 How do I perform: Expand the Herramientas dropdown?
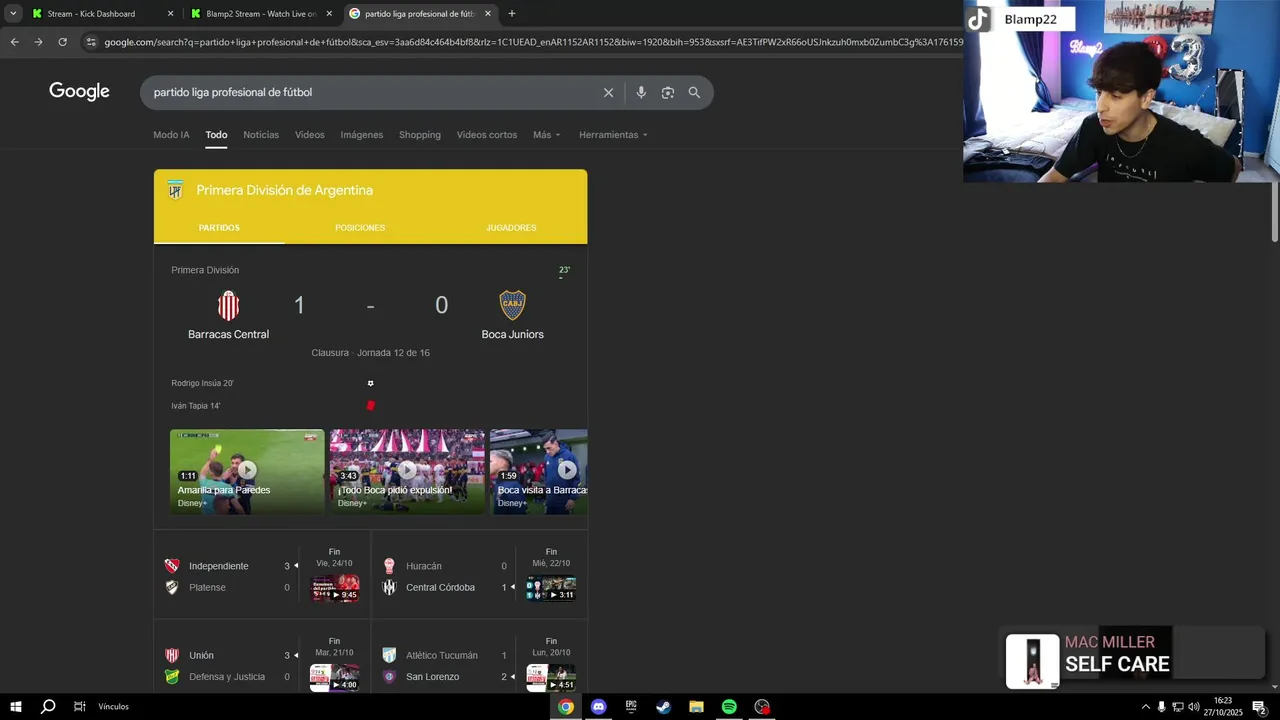click(x=613, y=135)
